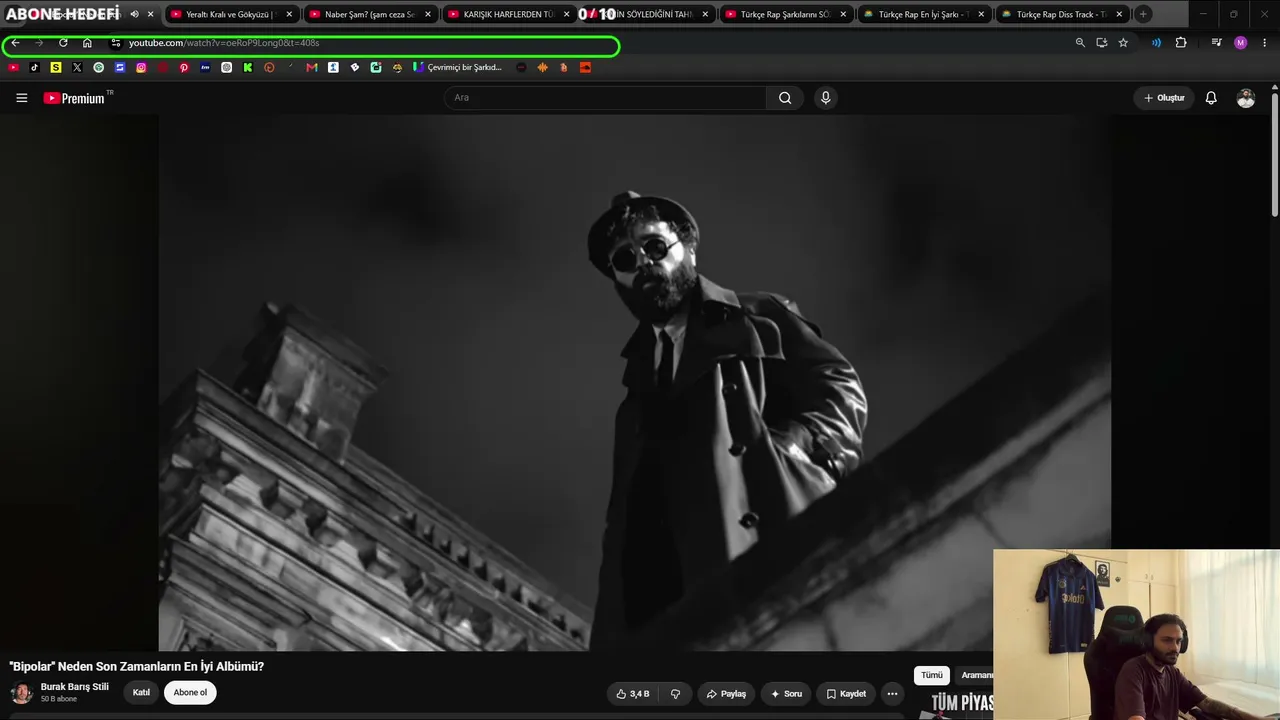Reload the current page
1280x720 pixels.
coord(63,43)
